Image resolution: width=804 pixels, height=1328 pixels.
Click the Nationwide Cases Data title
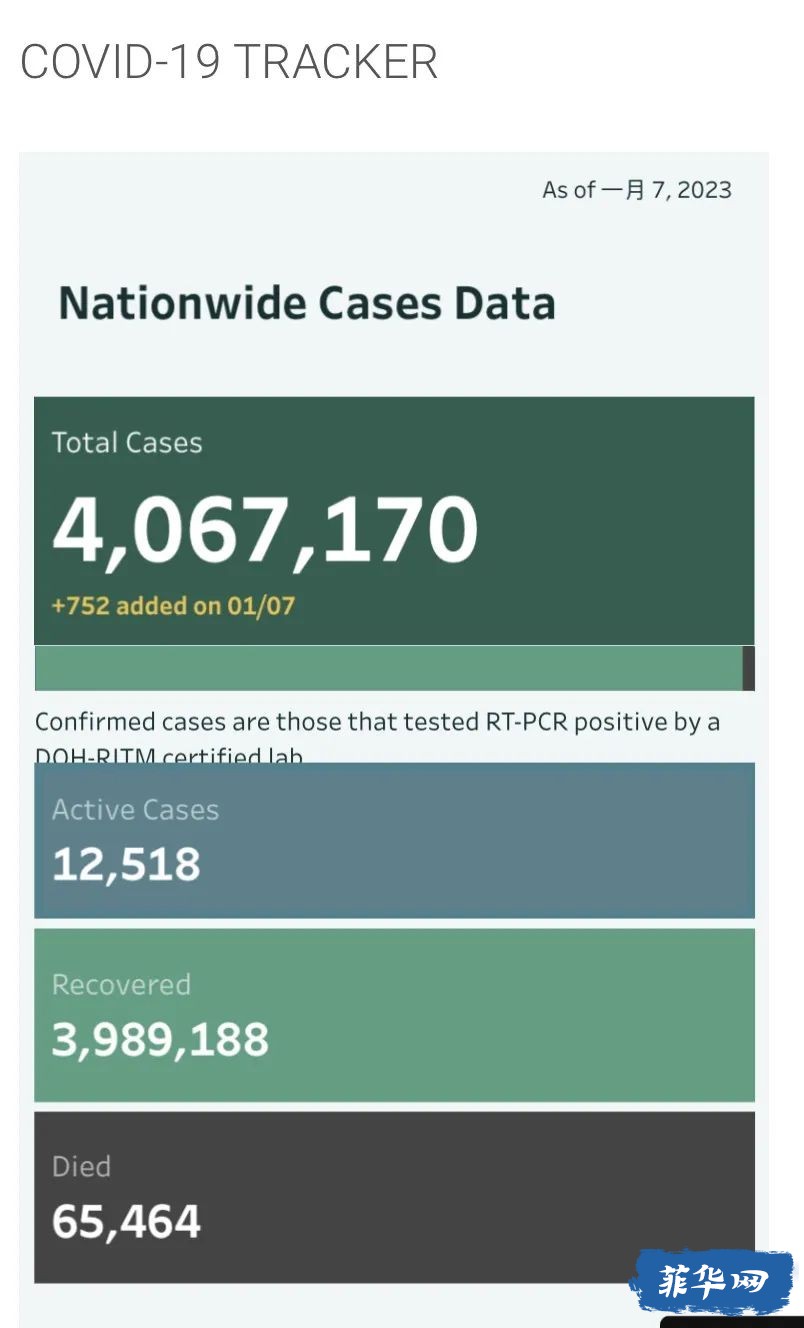[x=307, y=303]
